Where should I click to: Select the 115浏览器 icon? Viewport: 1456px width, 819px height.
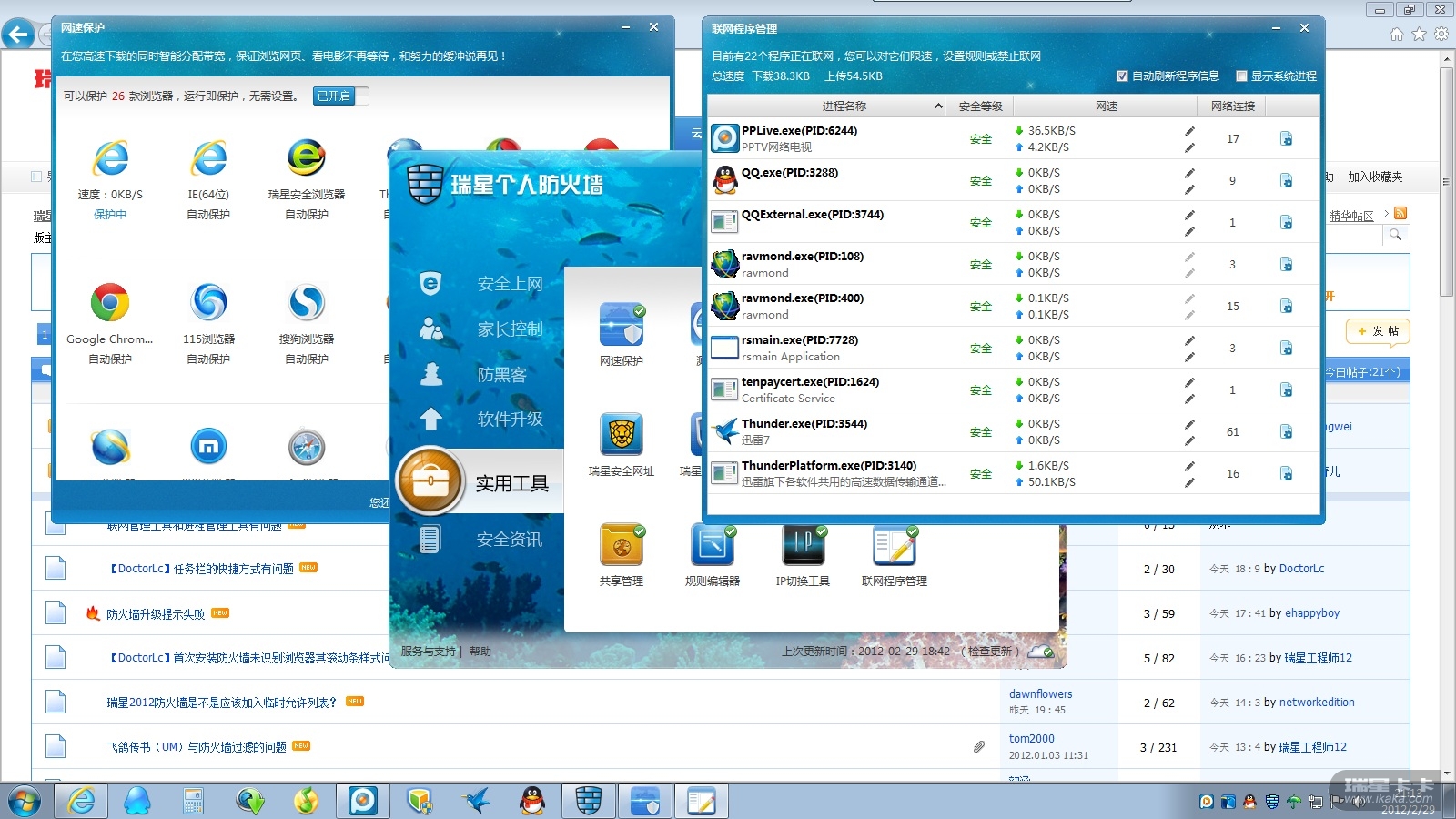(x=208, y=303)
